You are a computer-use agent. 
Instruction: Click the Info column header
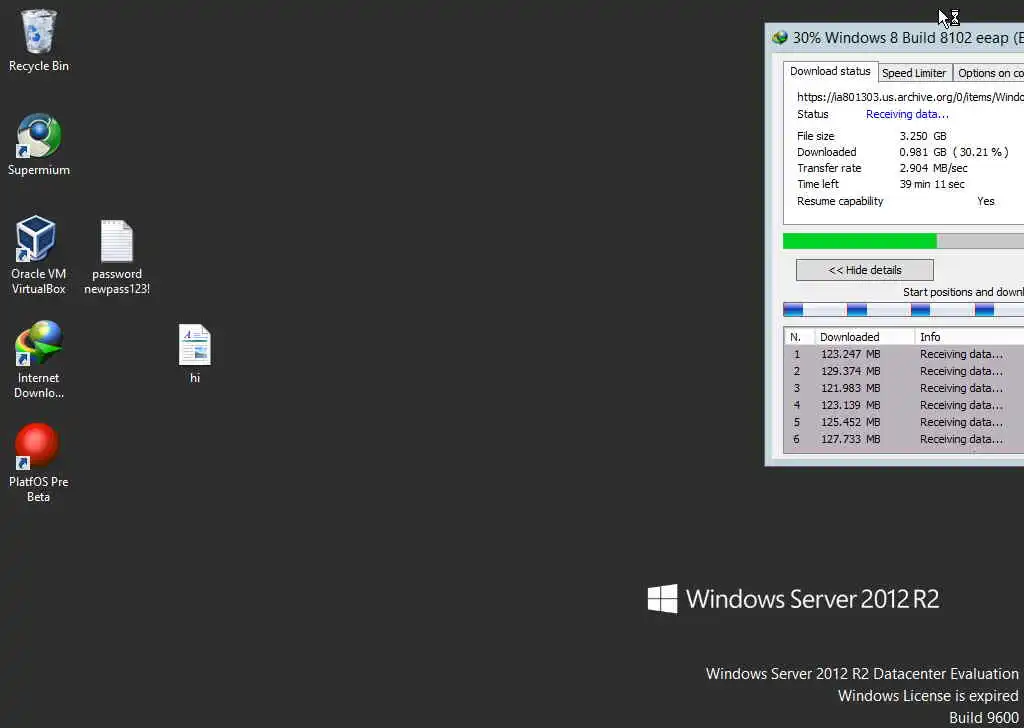pos(969,337)
